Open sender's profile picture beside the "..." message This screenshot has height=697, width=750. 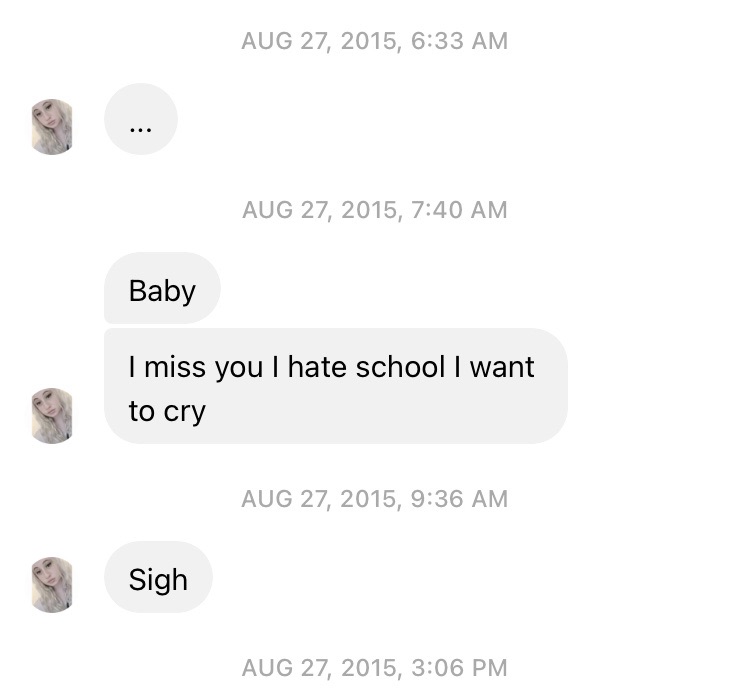(x=52, y=127)
